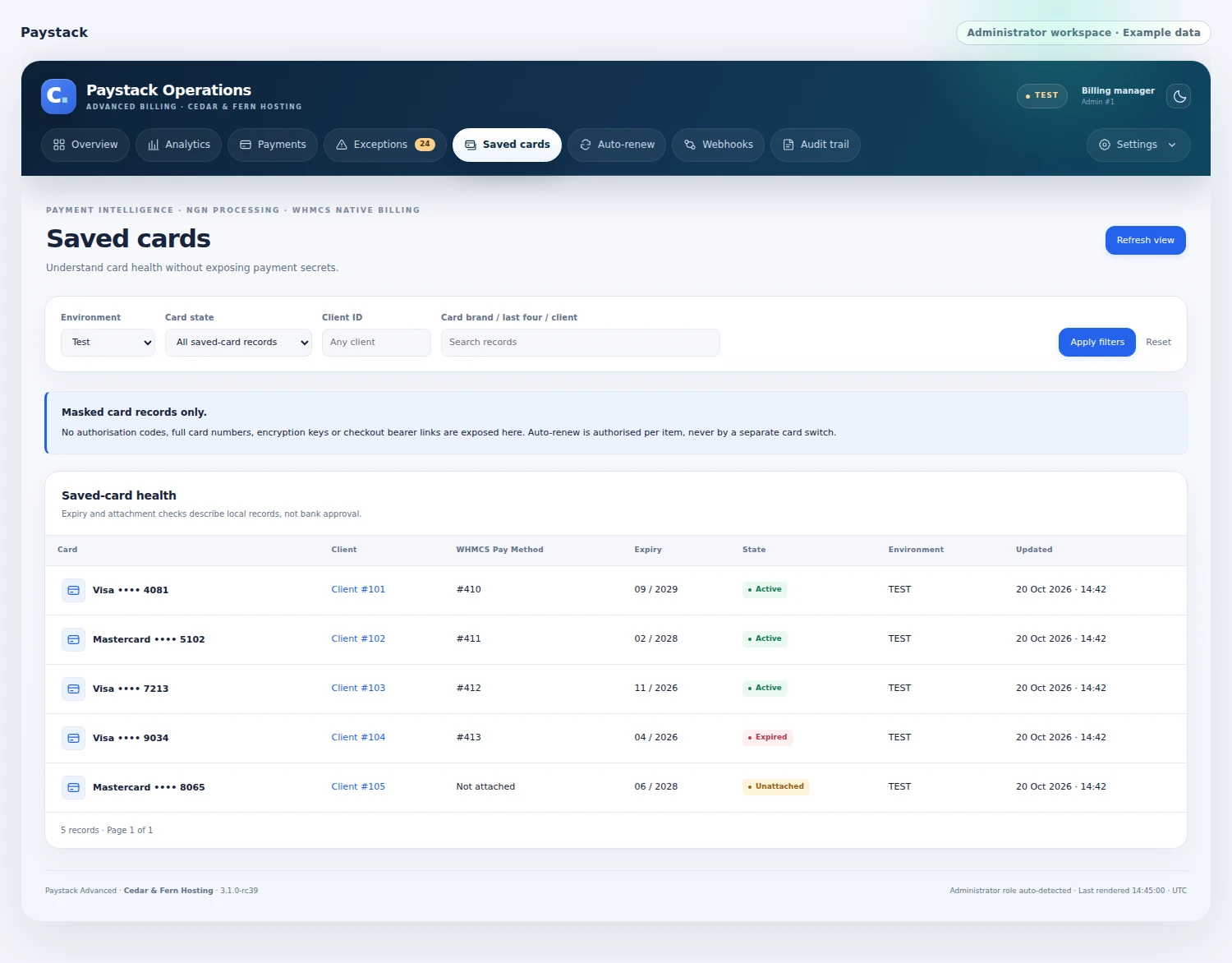Click the Refresh view button
Viewport: 1232px width, 963px height.
pos(1145,240)
